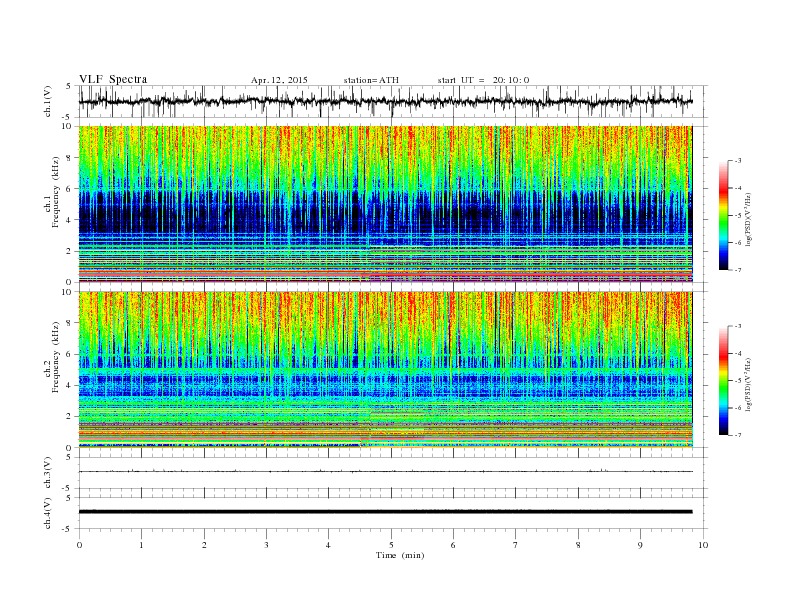Click the "VLF Spectra" plot title

pyautogui.click(x=113, y=79)
